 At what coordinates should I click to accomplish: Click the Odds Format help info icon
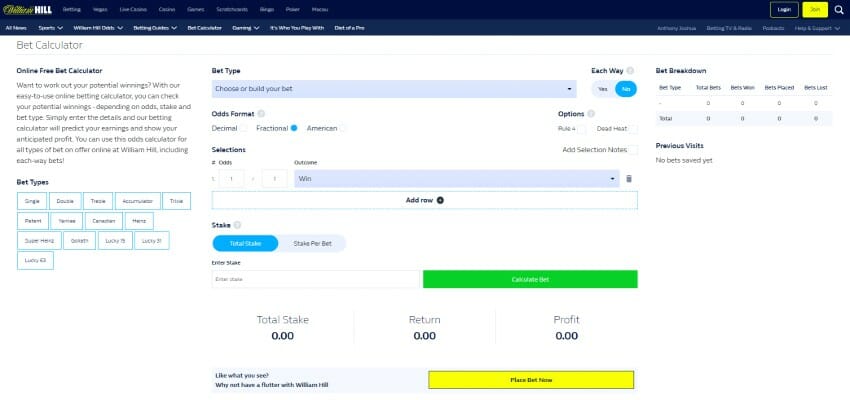tap(261, 114)
